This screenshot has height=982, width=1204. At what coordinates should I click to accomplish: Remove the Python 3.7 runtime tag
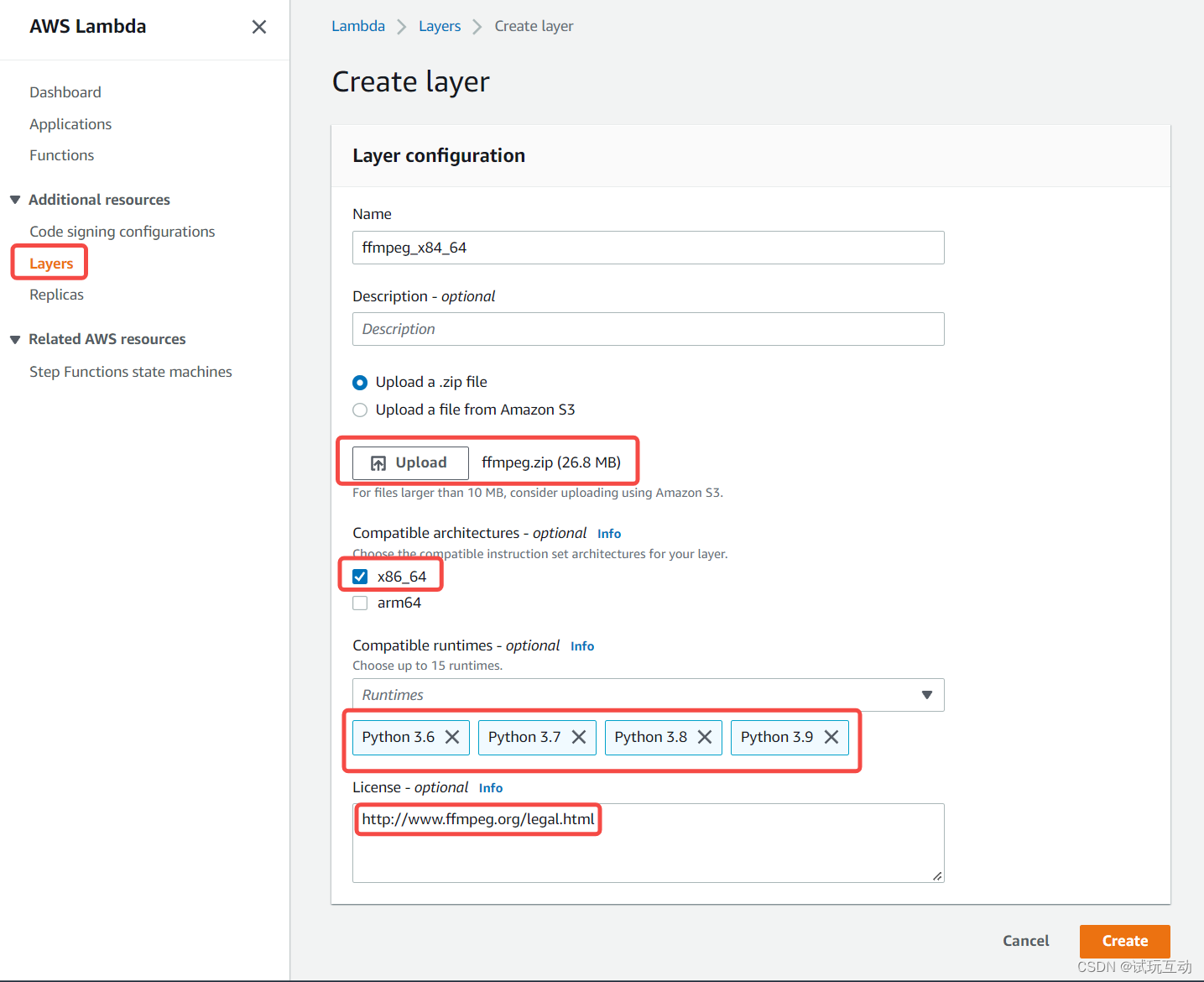coord(579,737)
